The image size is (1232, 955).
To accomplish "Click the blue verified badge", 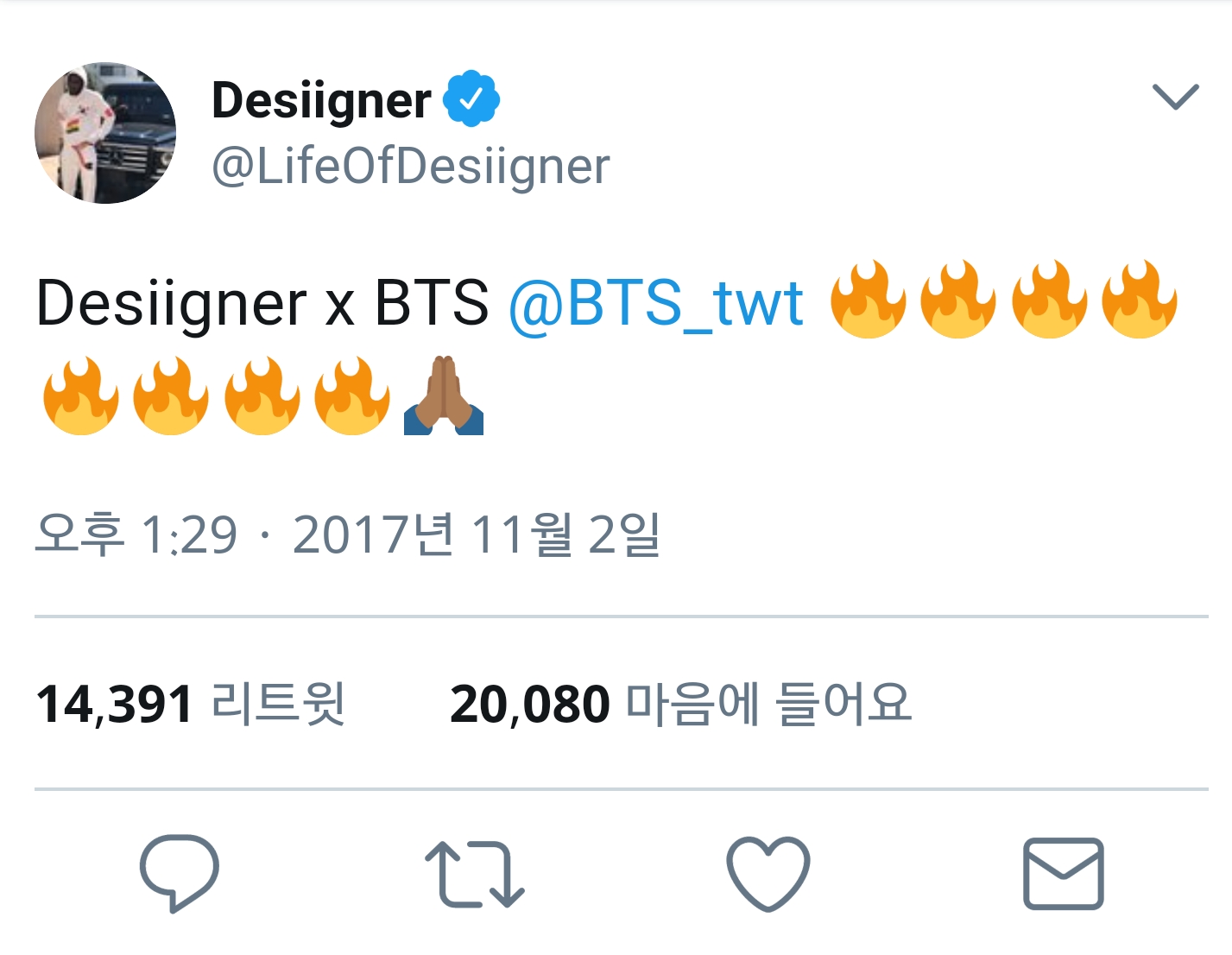I will 471,99.
